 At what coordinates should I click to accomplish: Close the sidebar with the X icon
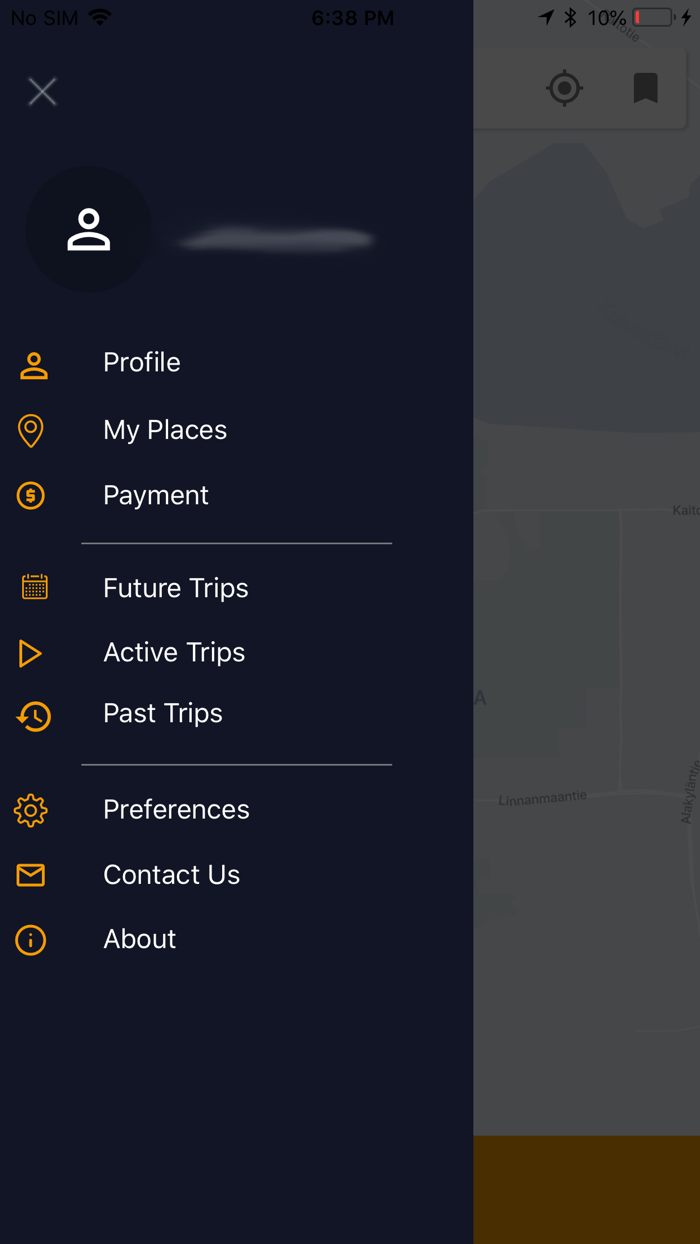pos(42,91)
